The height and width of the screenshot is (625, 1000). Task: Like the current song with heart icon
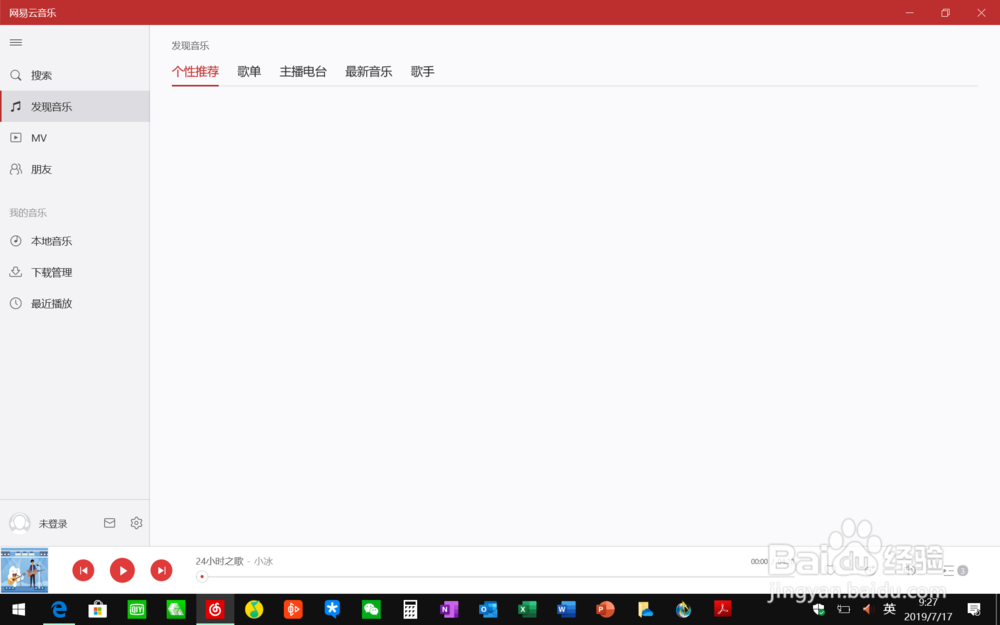(830, 570)
